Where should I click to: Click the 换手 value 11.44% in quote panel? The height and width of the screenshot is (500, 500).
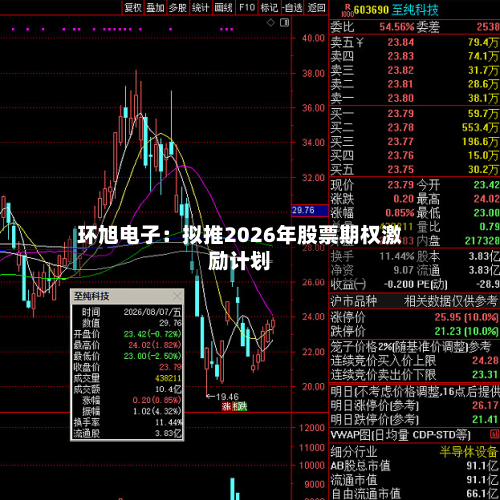tap(397, 256)
